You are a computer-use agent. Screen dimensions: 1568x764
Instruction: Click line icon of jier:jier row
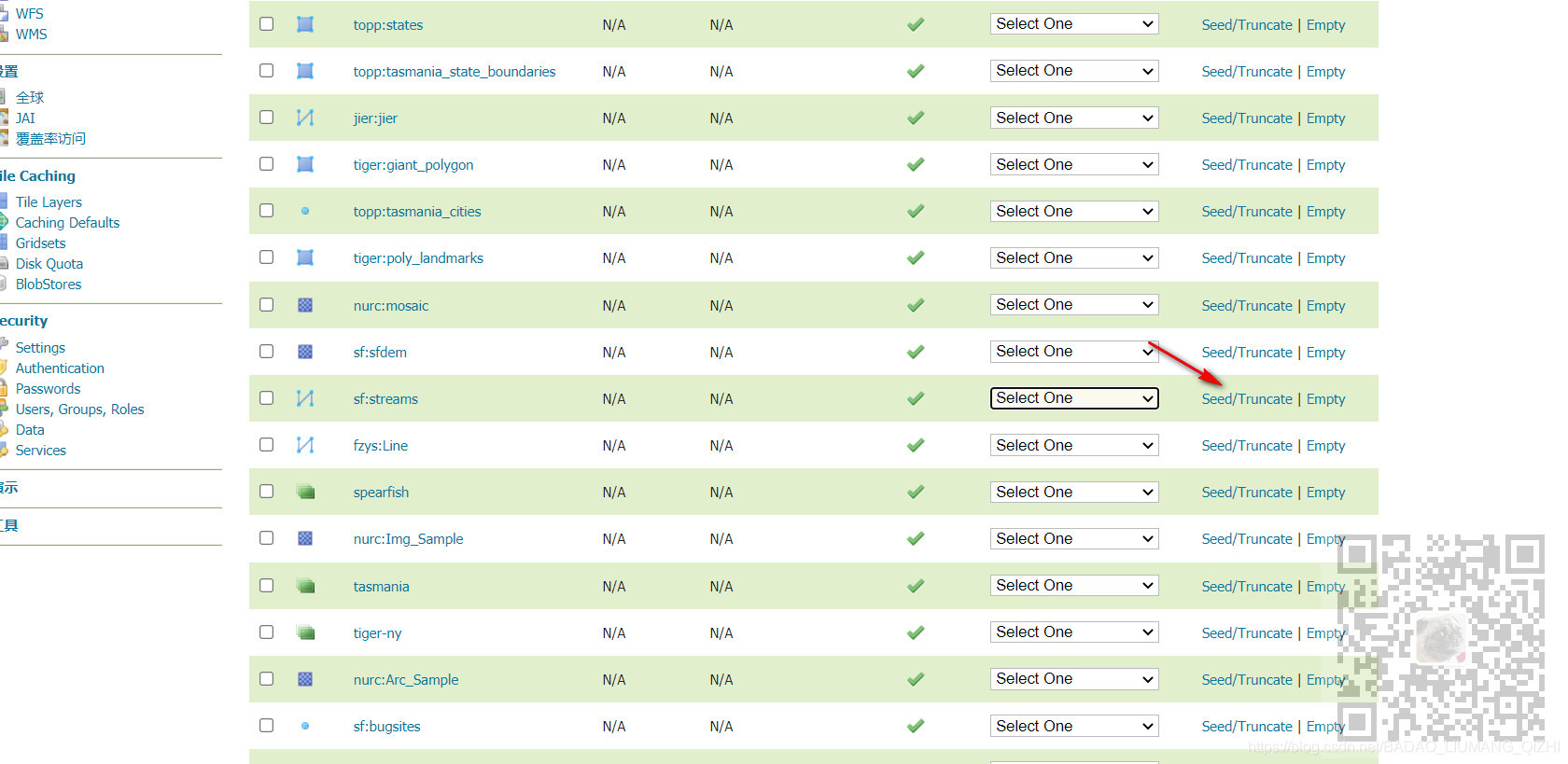(x=305, y=118)
